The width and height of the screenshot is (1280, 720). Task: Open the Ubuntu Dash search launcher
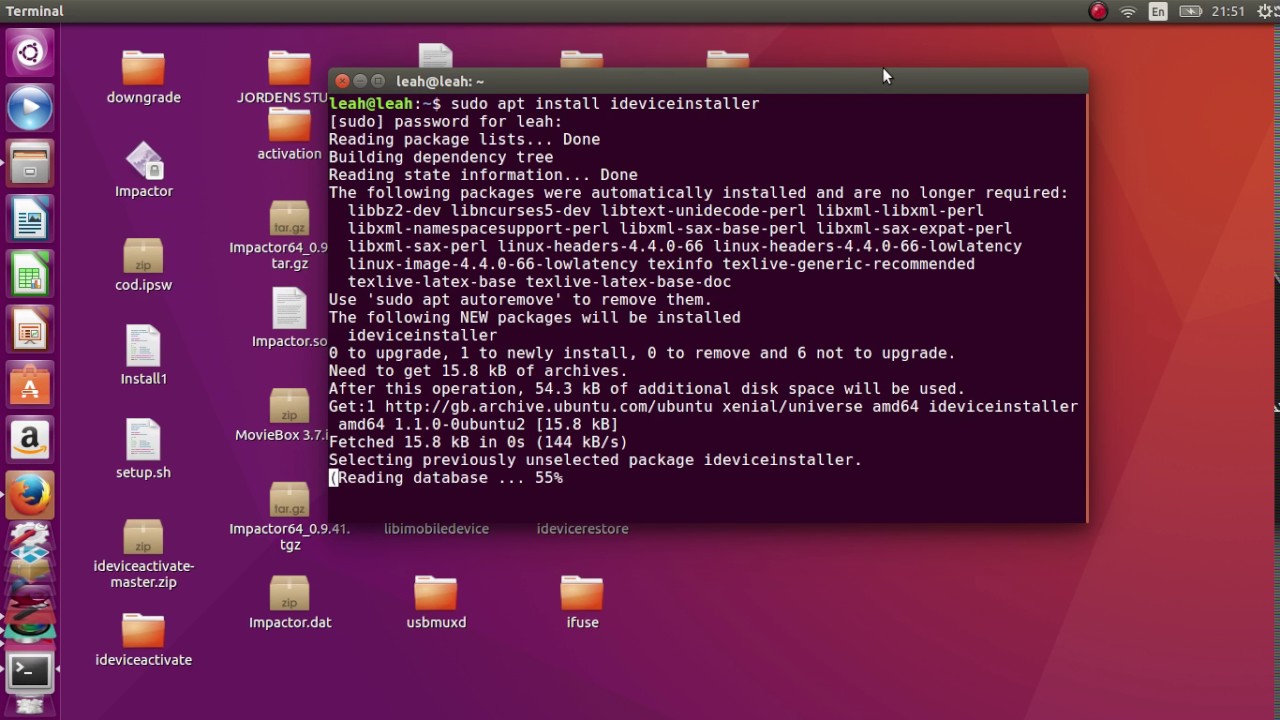click(30, 52)
